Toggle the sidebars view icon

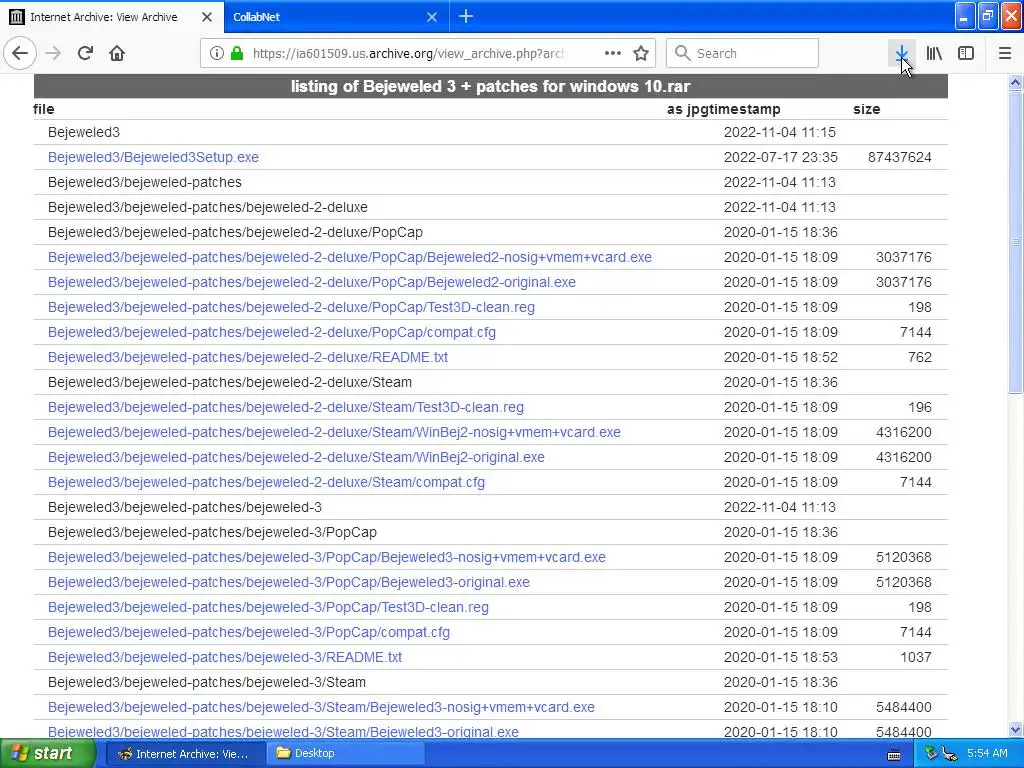coord(966,53)
